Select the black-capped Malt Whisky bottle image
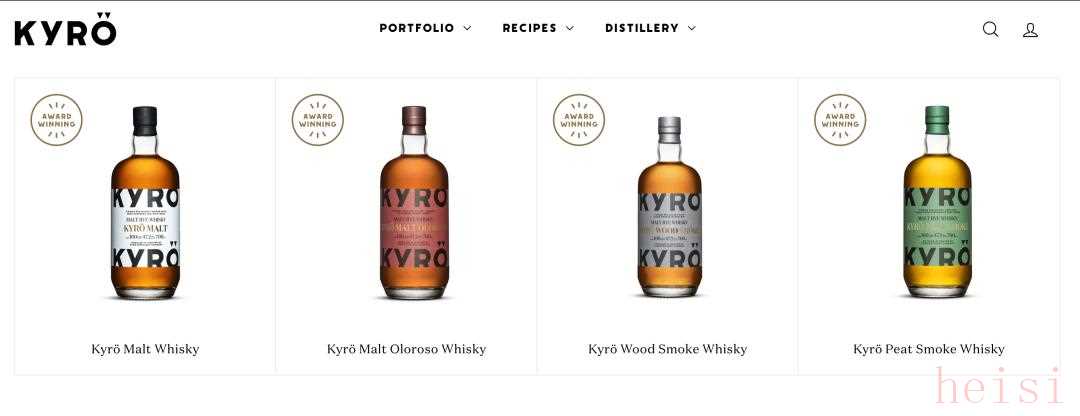Image resolution: width=1080 pixels, height=416 pixels. click(145, 202)
